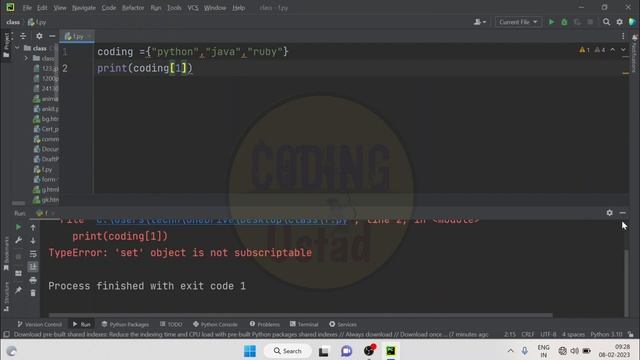Open Run panel gear options
The height and width of the screenshot is (360, 640).
pyautogui.click(x=609, y=213)
